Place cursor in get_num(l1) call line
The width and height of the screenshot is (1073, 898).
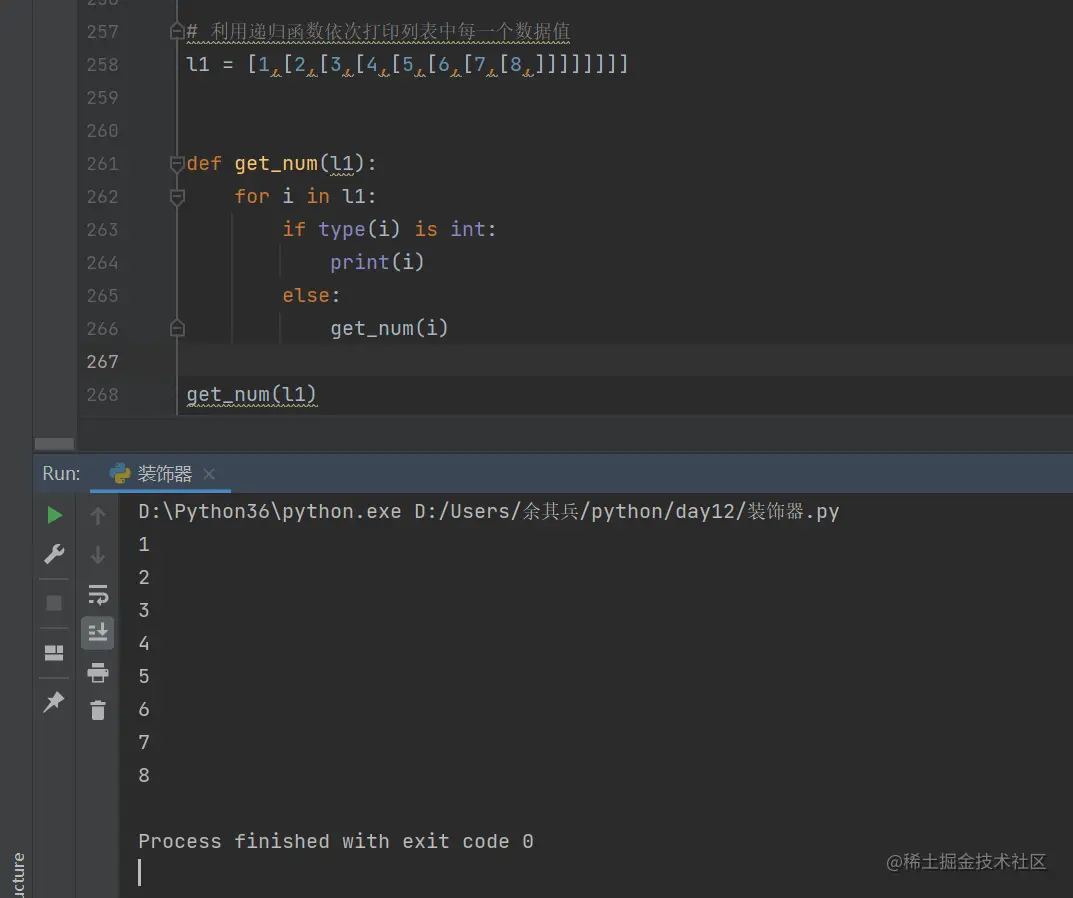251,394
